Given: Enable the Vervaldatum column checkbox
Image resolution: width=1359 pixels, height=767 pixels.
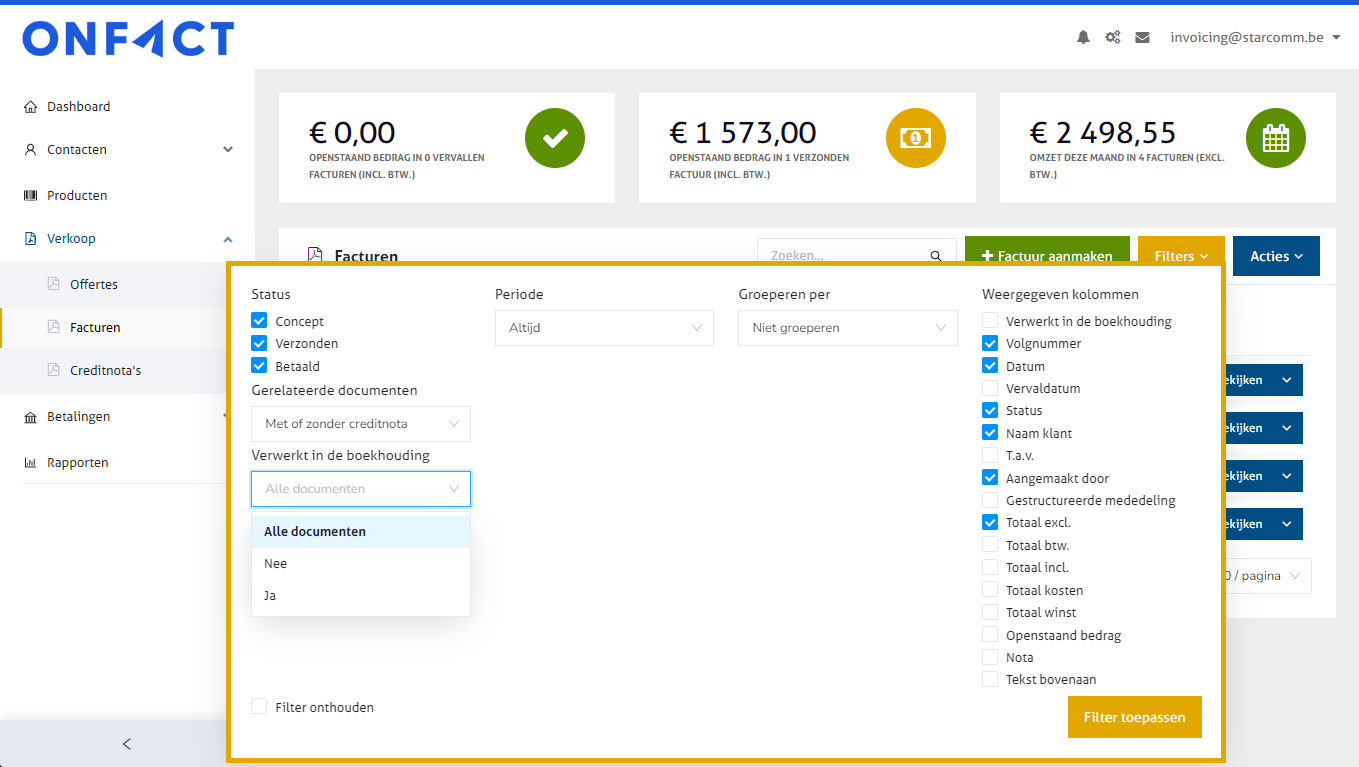Looking at the screenshot, I should tap(990, 388).
